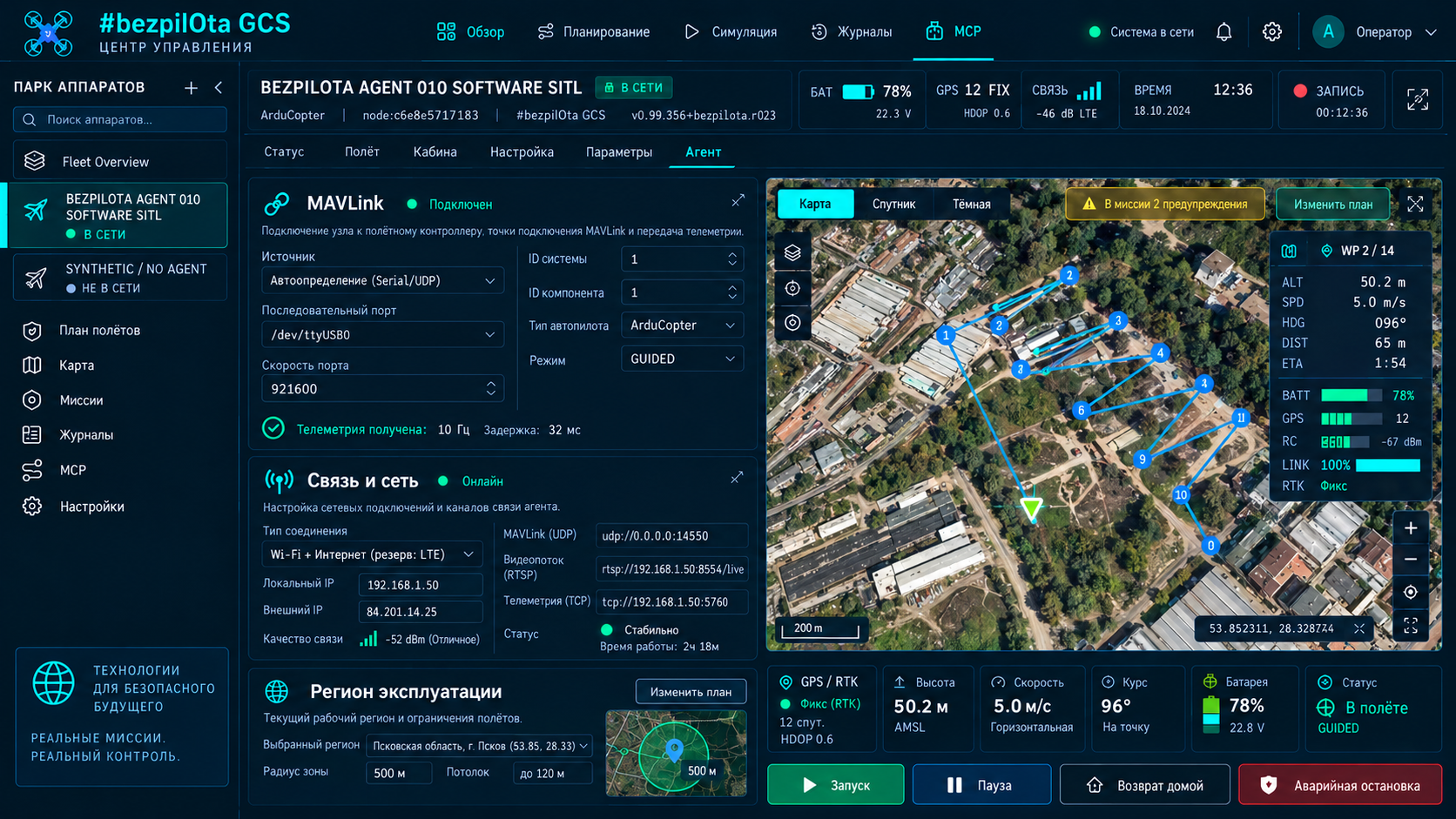
Task: Open notifications bell in header
Action: click(x=1223, y=32)
